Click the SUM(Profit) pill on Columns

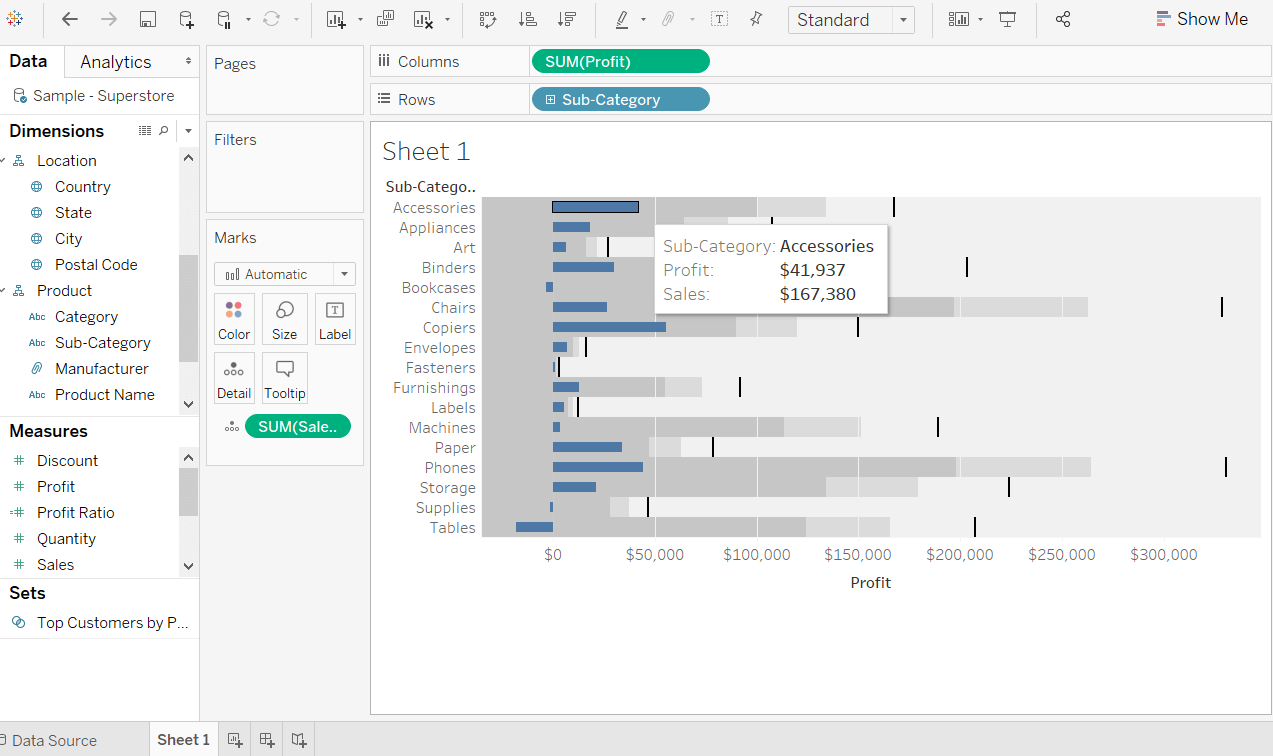pyautogui.click(x=620, y=61)
